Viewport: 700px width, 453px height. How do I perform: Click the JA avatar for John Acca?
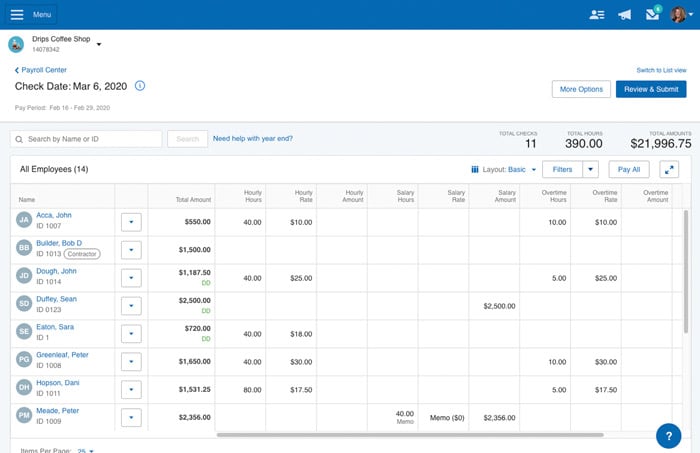(24, 220)
